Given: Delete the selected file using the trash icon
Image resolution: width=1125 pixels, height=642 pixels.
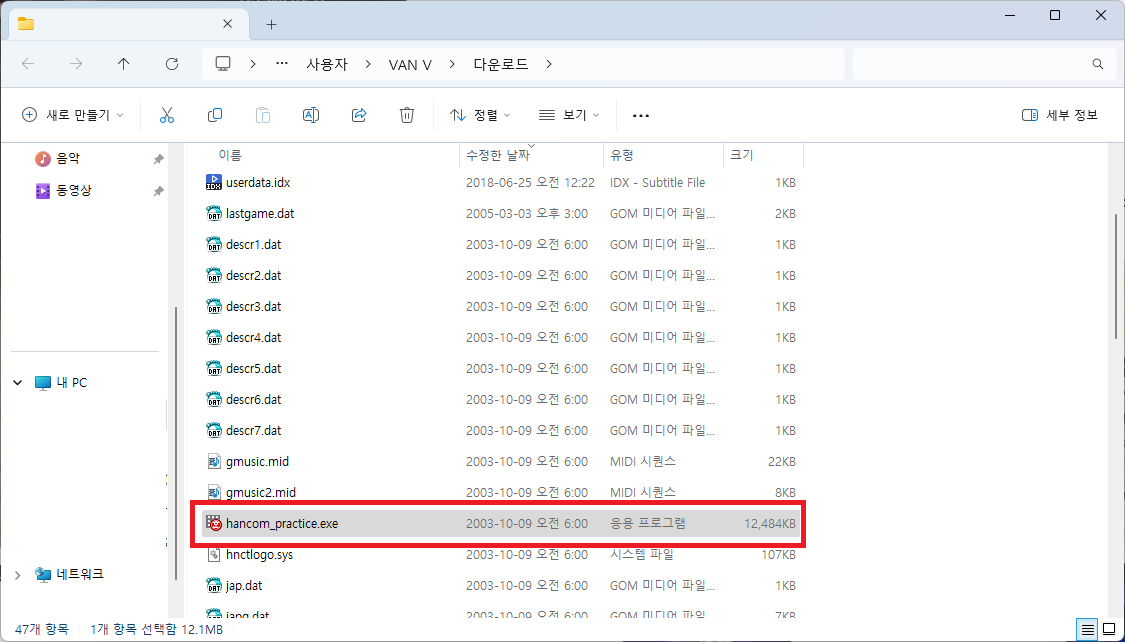Looking at the screenshot, I should click(407, 114).
